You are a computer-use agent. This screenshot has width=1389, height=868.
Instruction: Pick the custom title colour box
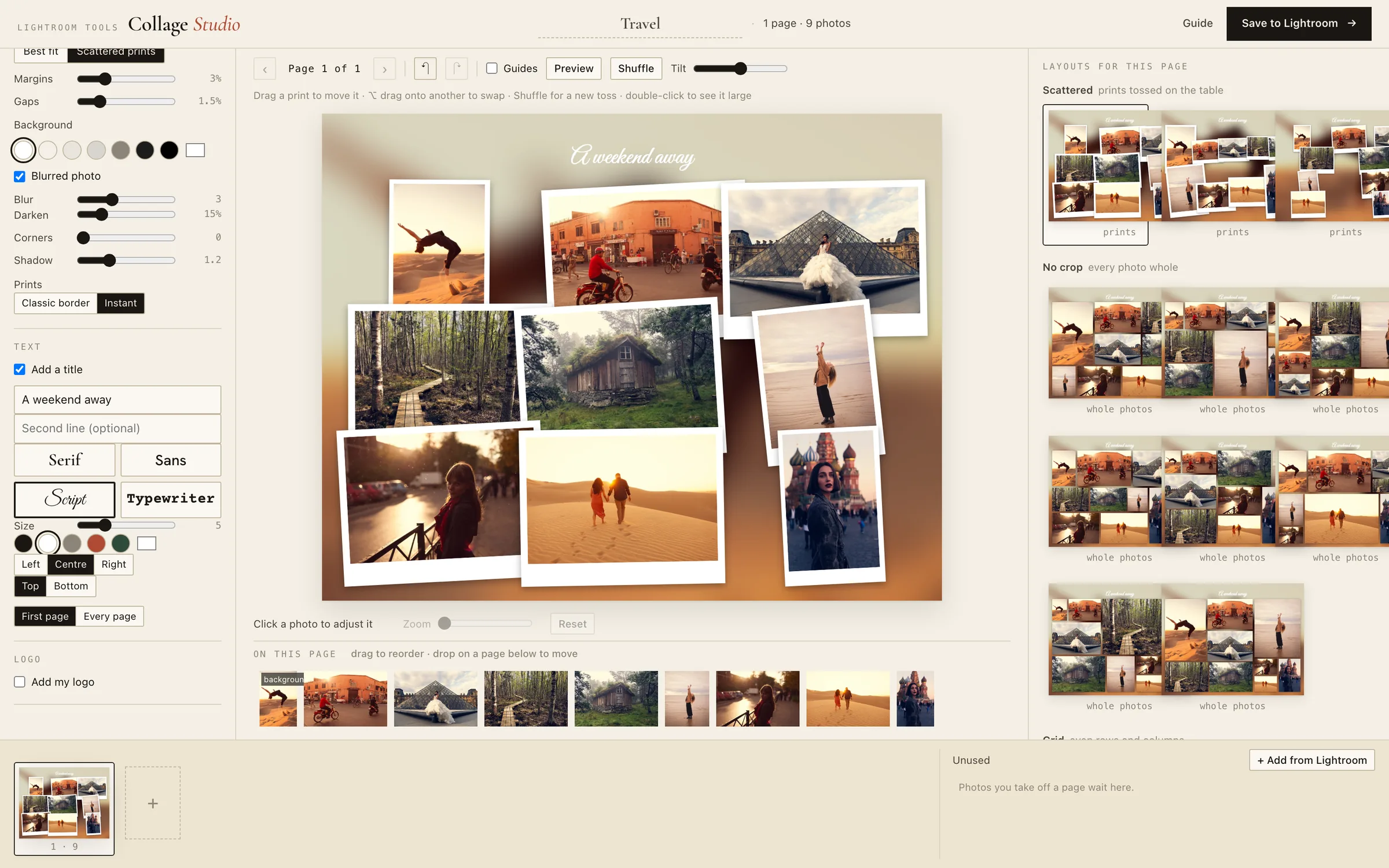[x=146, y=543]
